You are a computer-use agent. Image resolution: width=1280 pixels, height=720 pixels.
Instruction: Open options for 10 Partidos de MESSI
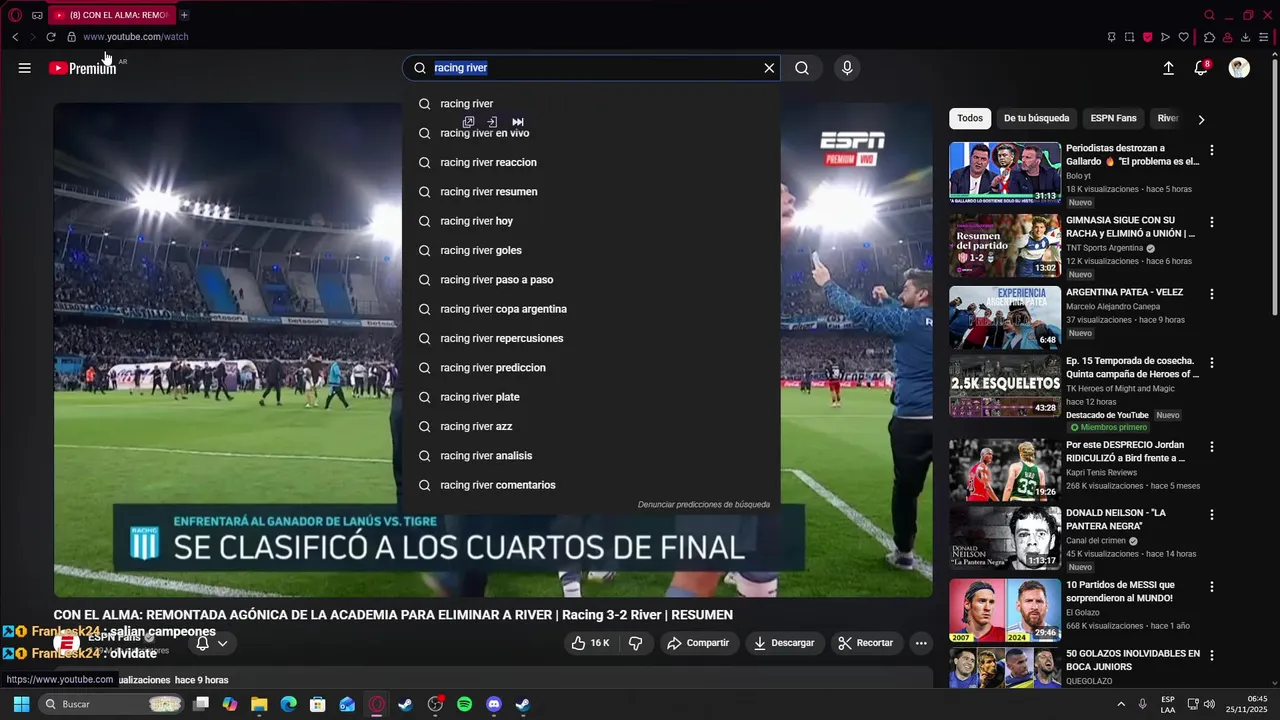click(x=1212, y=586)
